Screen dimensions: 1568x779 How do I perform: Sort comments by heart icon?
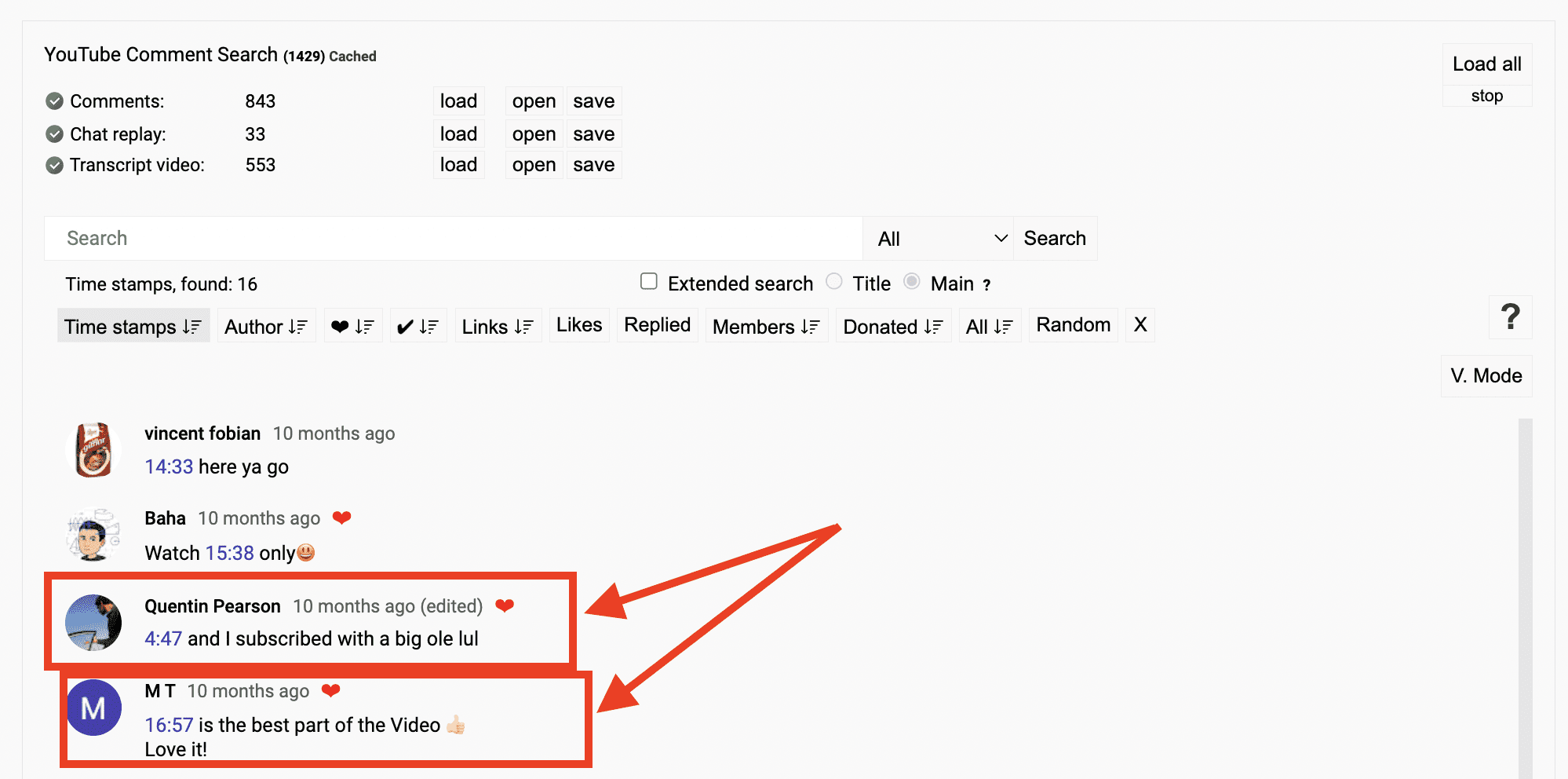(x=352, y=325)
